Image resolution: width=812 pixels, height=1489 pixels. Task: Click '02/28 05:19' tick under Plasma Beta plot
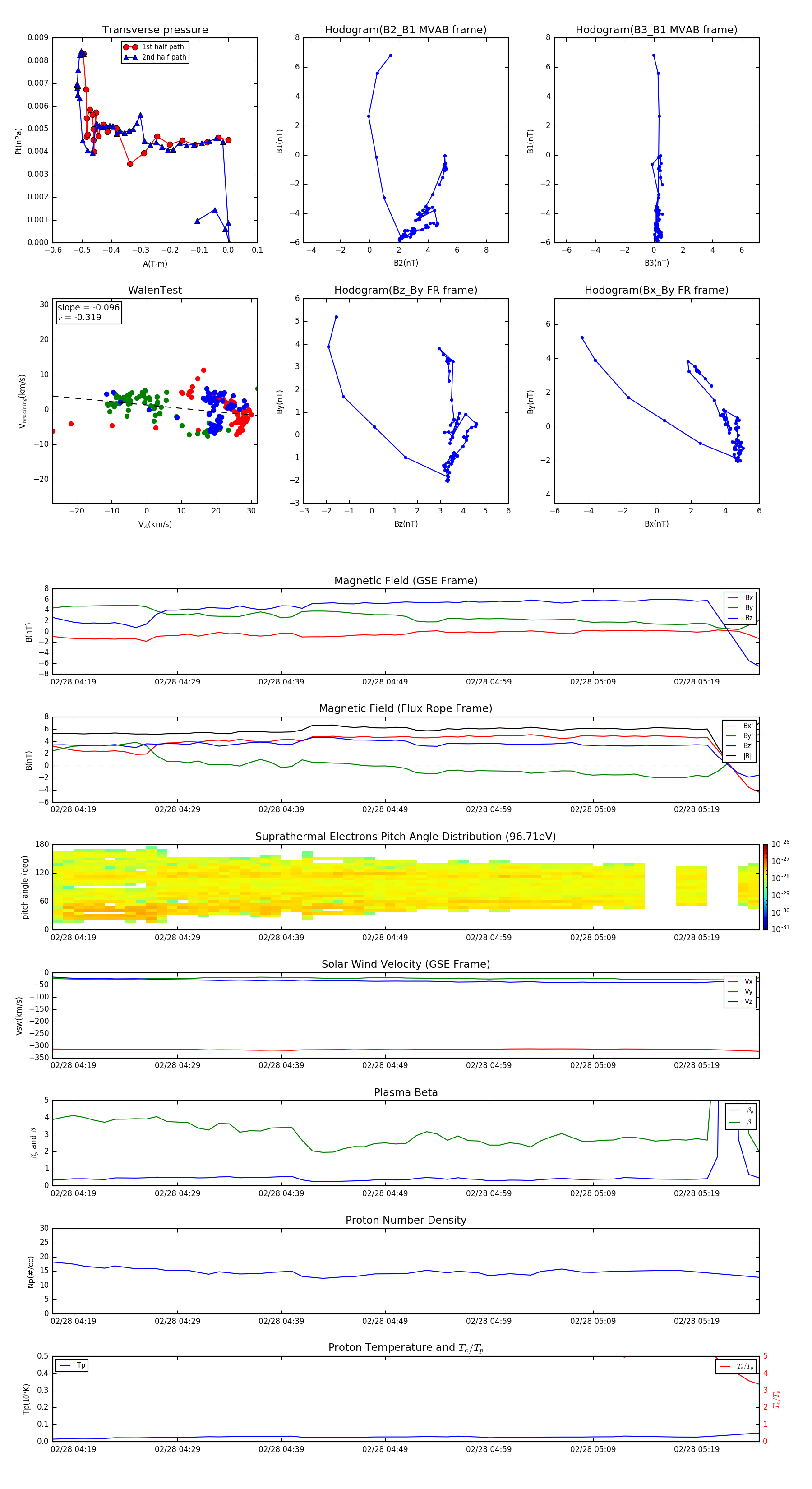[697, 1193]
